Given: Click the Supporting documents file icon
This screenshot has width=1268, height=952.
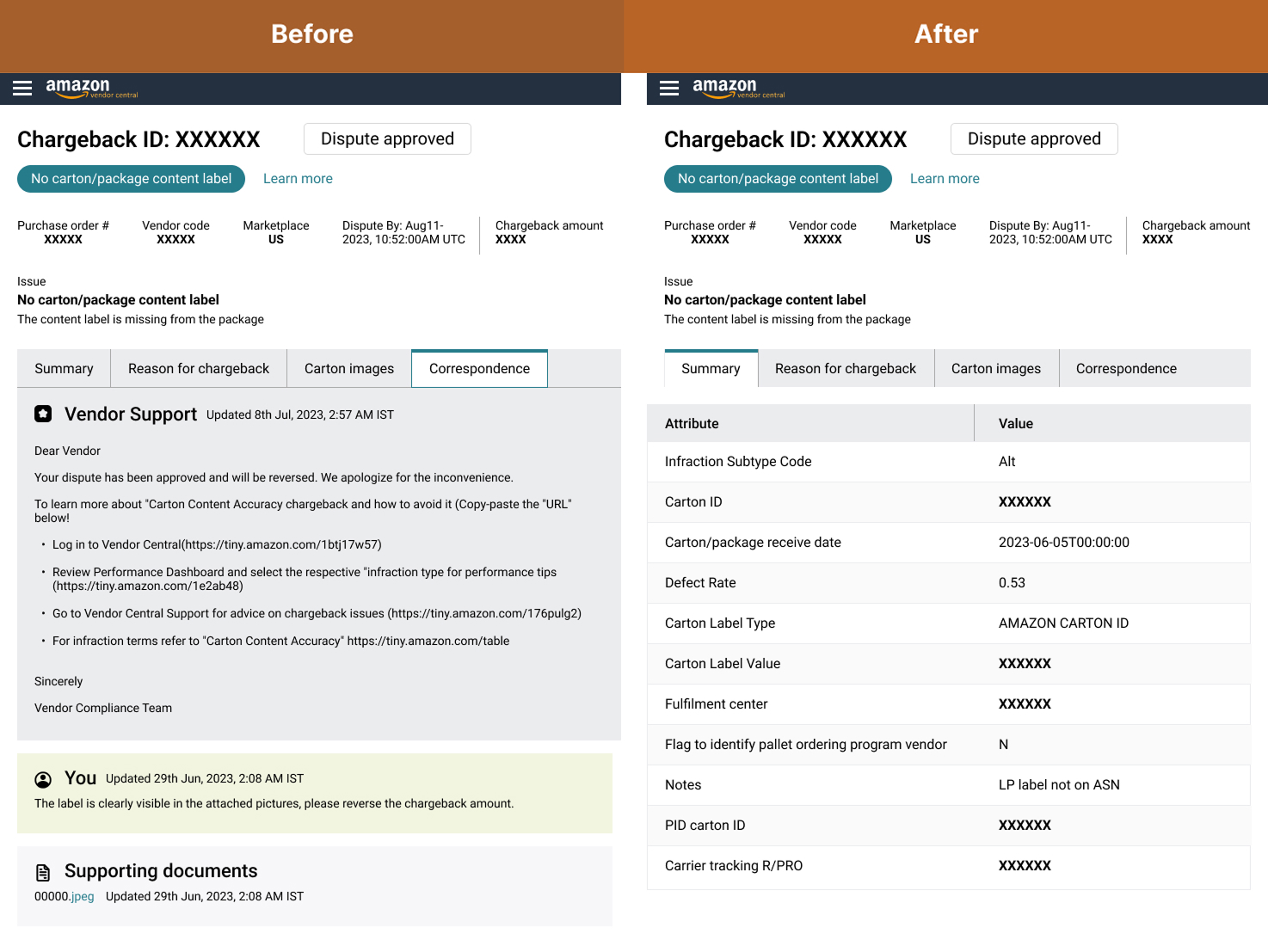Looking at the screenshot, I should point(43,872).
